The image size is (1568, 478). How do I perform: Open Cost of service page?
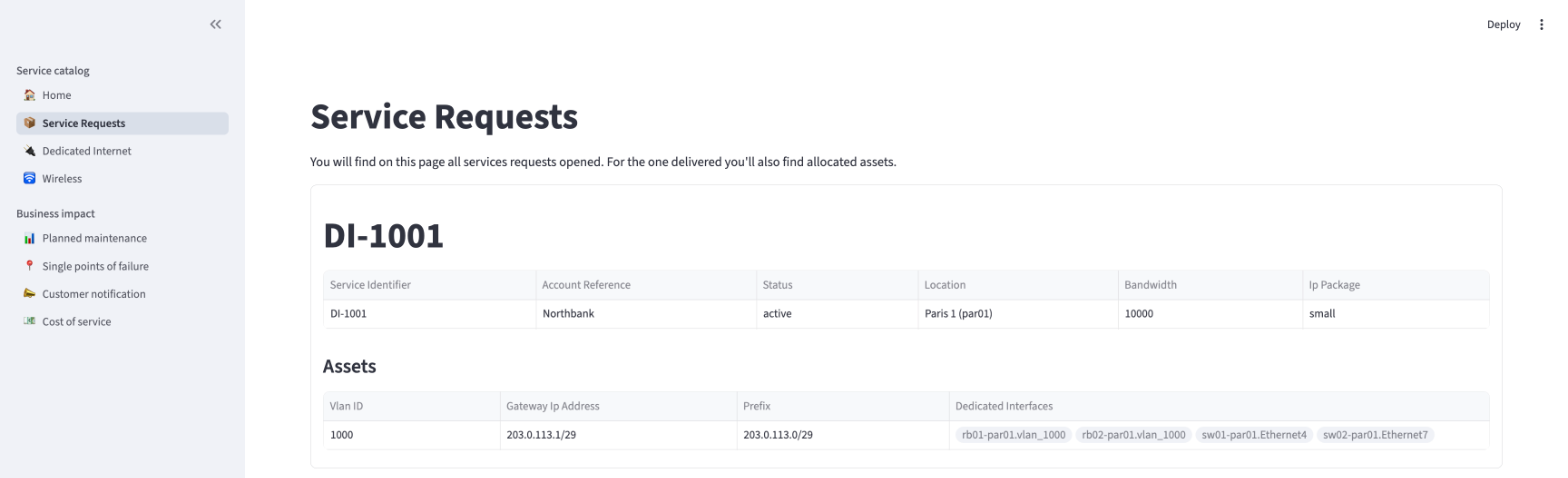122,322
